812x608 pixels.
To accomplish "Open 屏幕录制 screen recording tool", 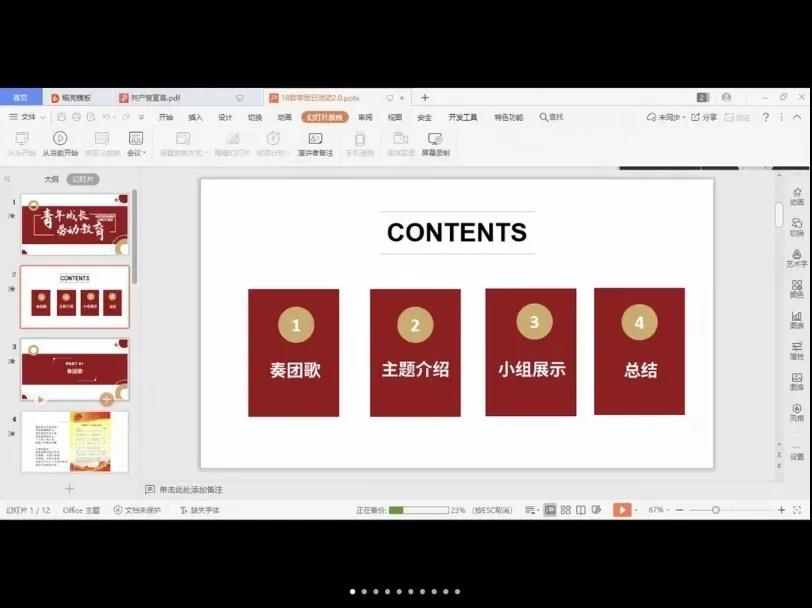I will [435, 142].
